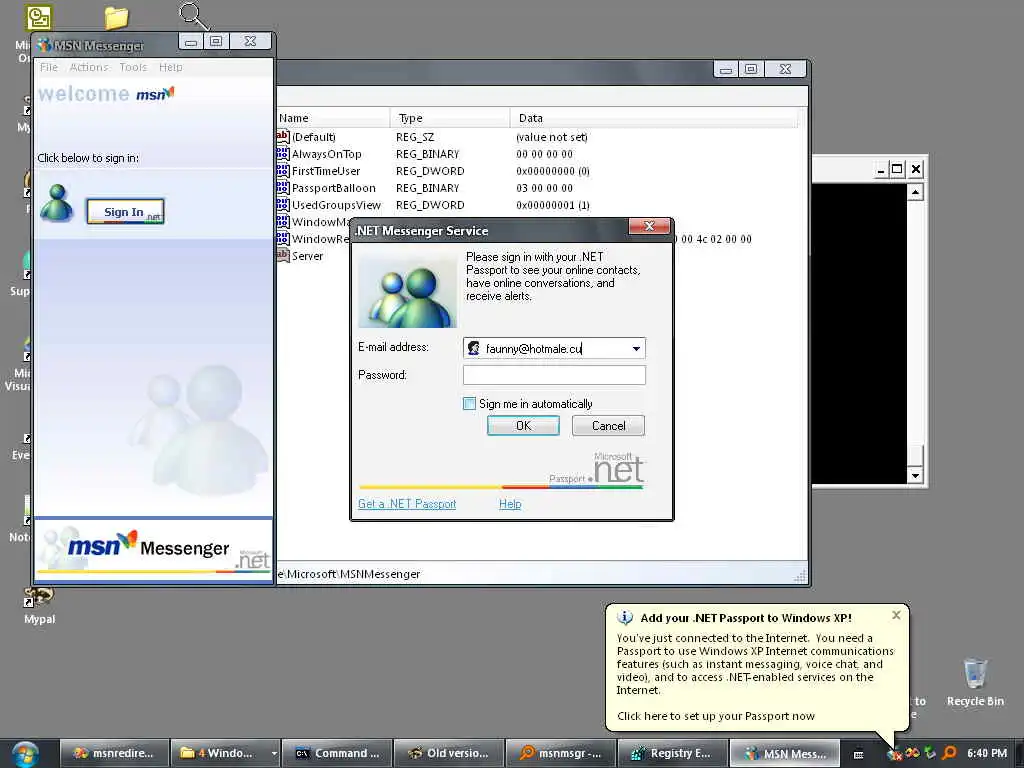This screenshot has width=1024, height=768.
Task: Open the File menu in MSN Messenger
Action: (49, 67)
